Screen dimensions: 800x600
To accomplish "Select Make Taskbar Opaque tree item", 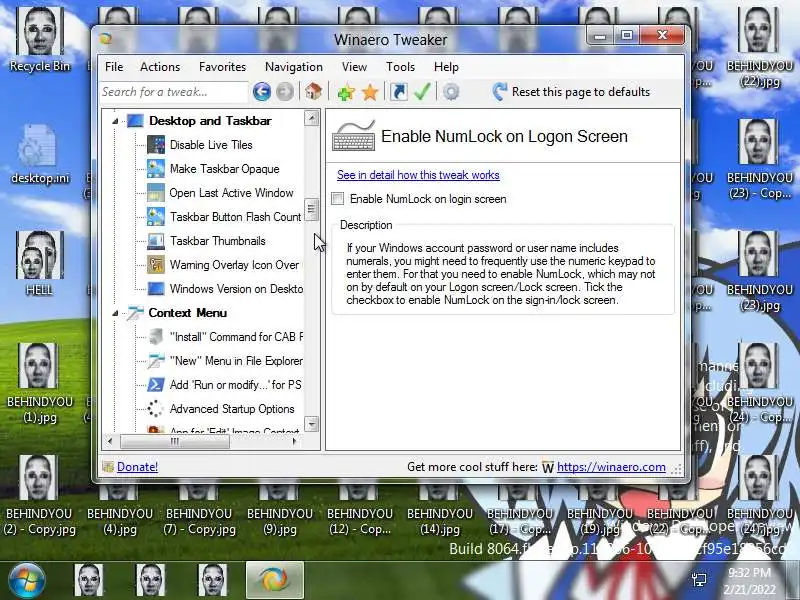I will (x=224, y=169).
